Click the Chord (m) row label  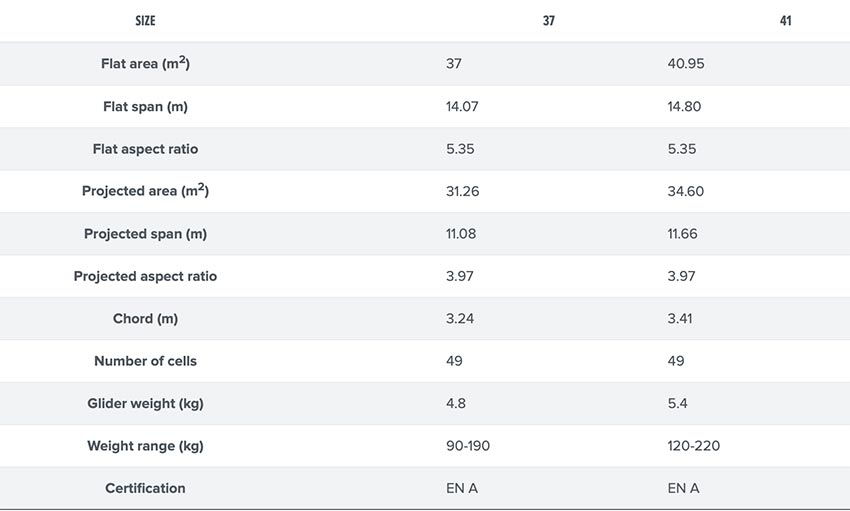click(145, 319)
